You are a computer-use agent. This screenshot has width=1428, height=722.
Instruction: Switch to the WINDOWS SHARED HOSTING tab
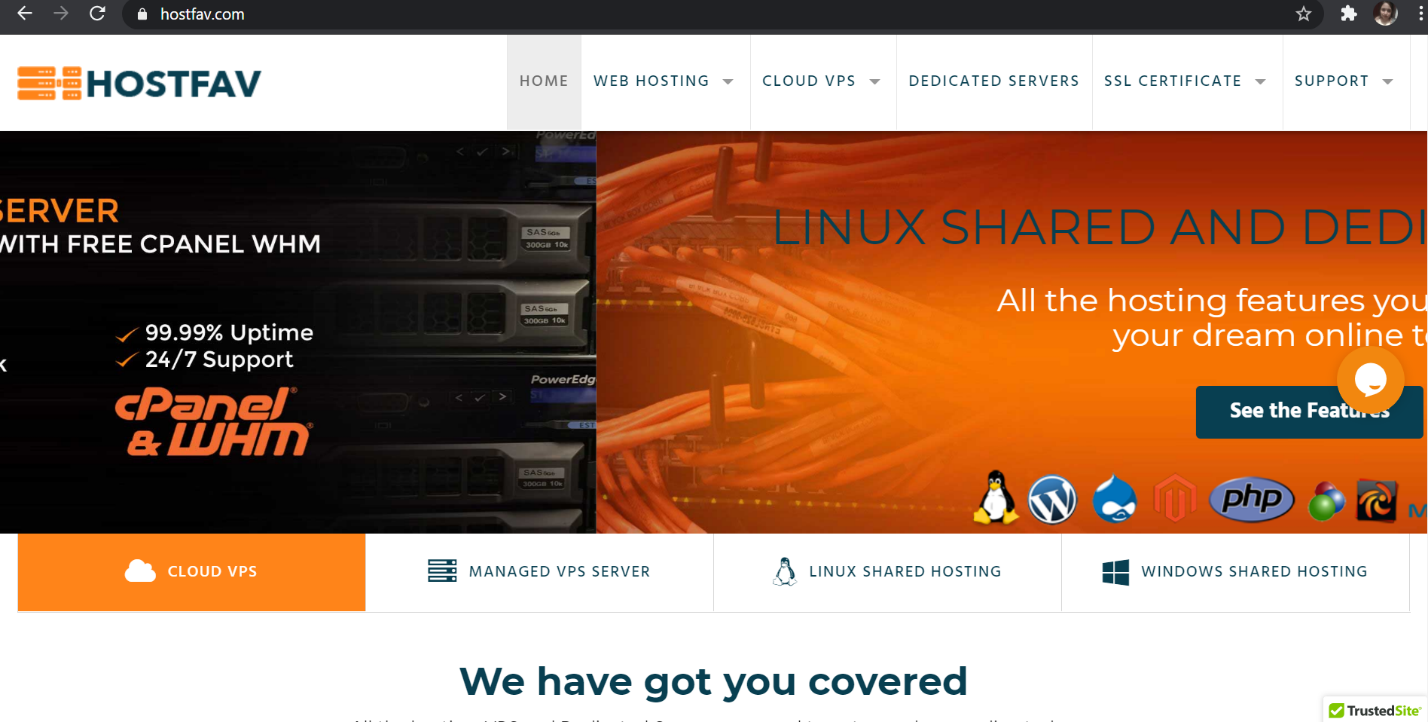click(x=1235, y=572)
